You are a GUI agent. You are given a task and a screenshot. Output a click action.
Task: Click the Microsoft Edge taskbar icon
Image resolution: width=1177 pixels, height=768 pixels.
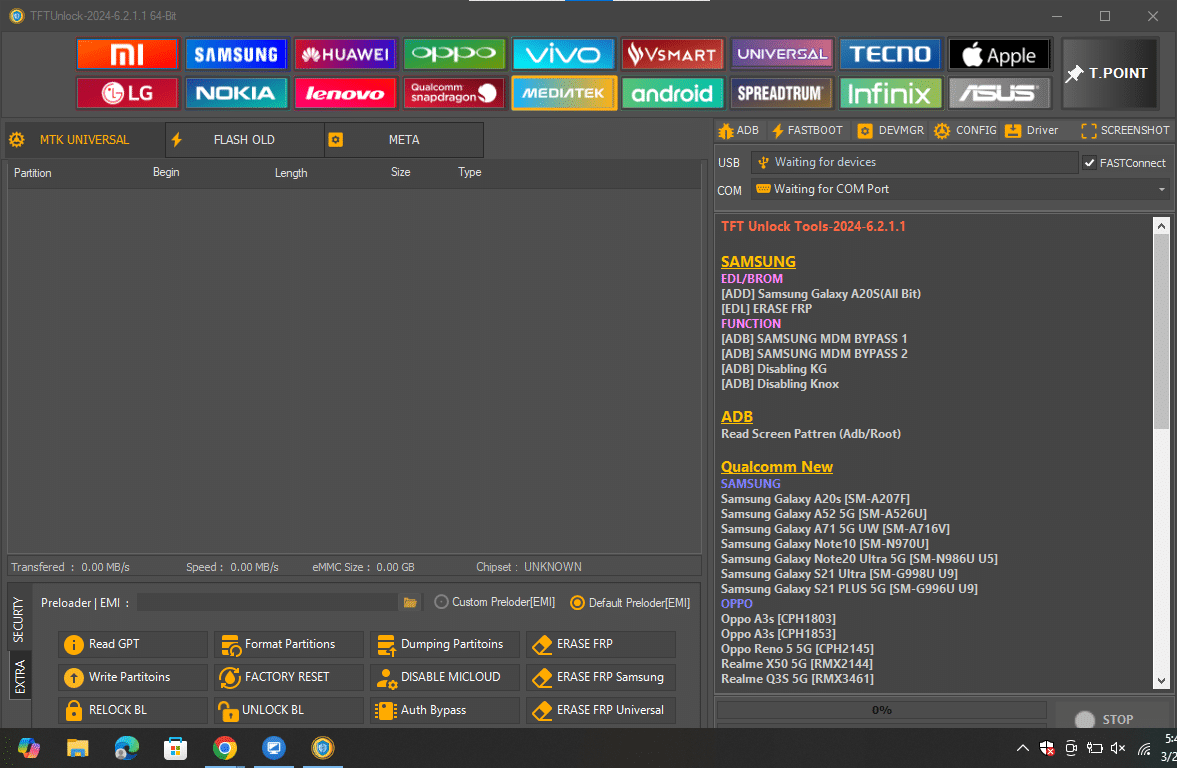tap(126, 748)
